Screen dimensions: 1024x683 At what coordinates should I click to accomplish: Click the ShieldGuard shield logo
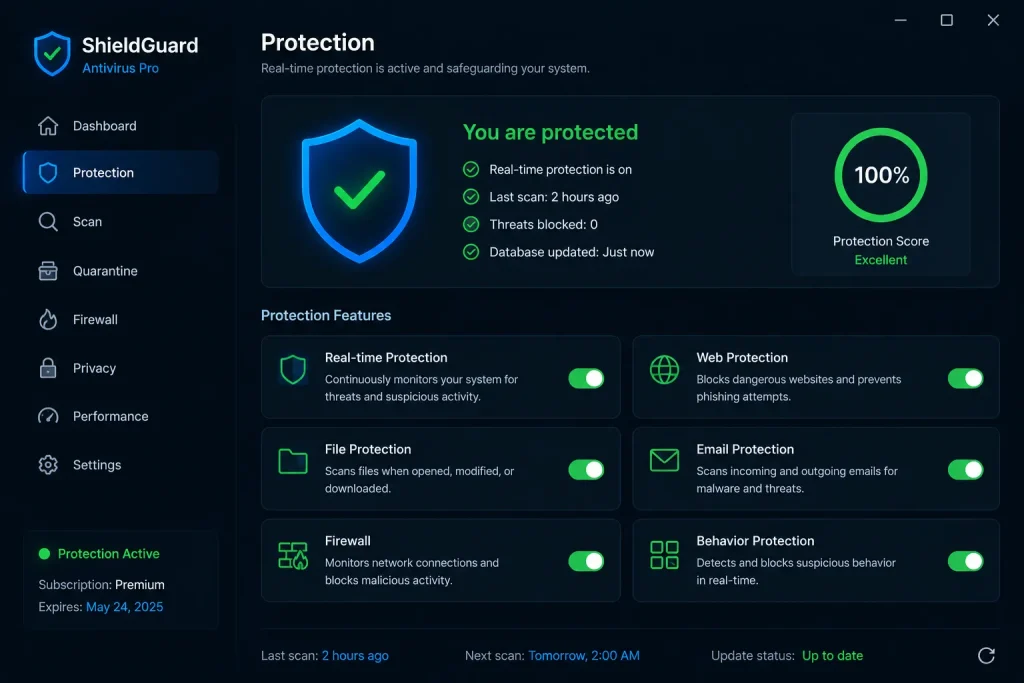[x=52, y=54]
